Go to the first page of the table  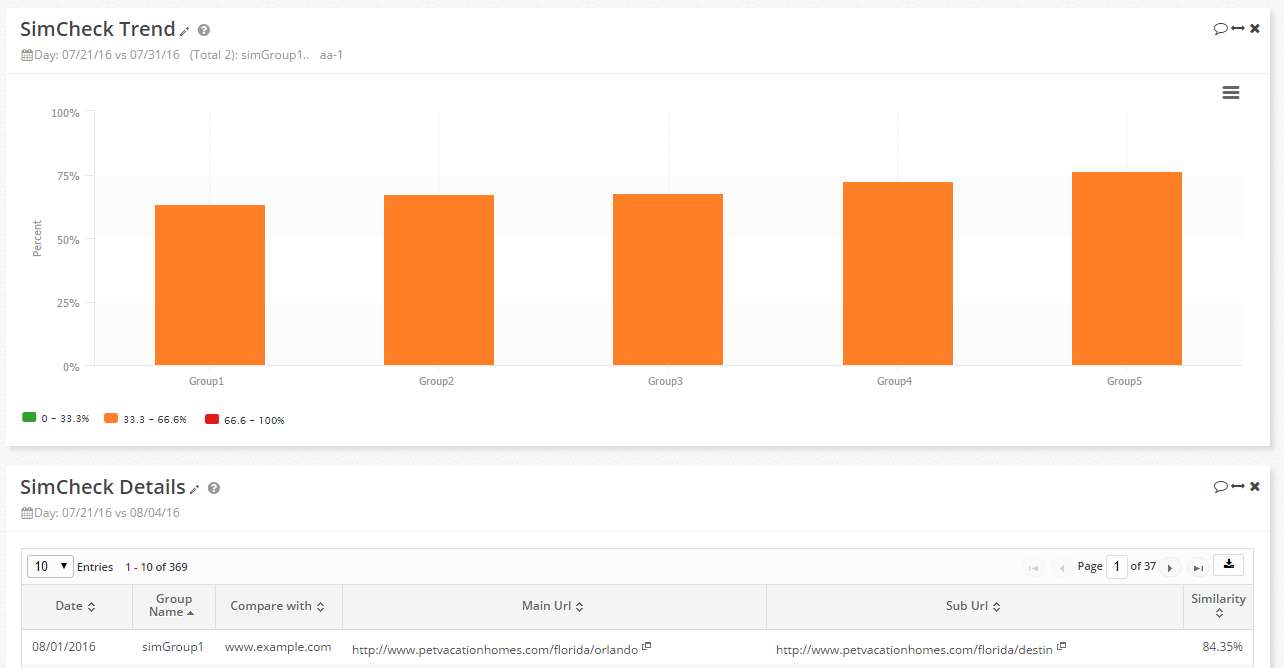click(x=1034, y=567)
